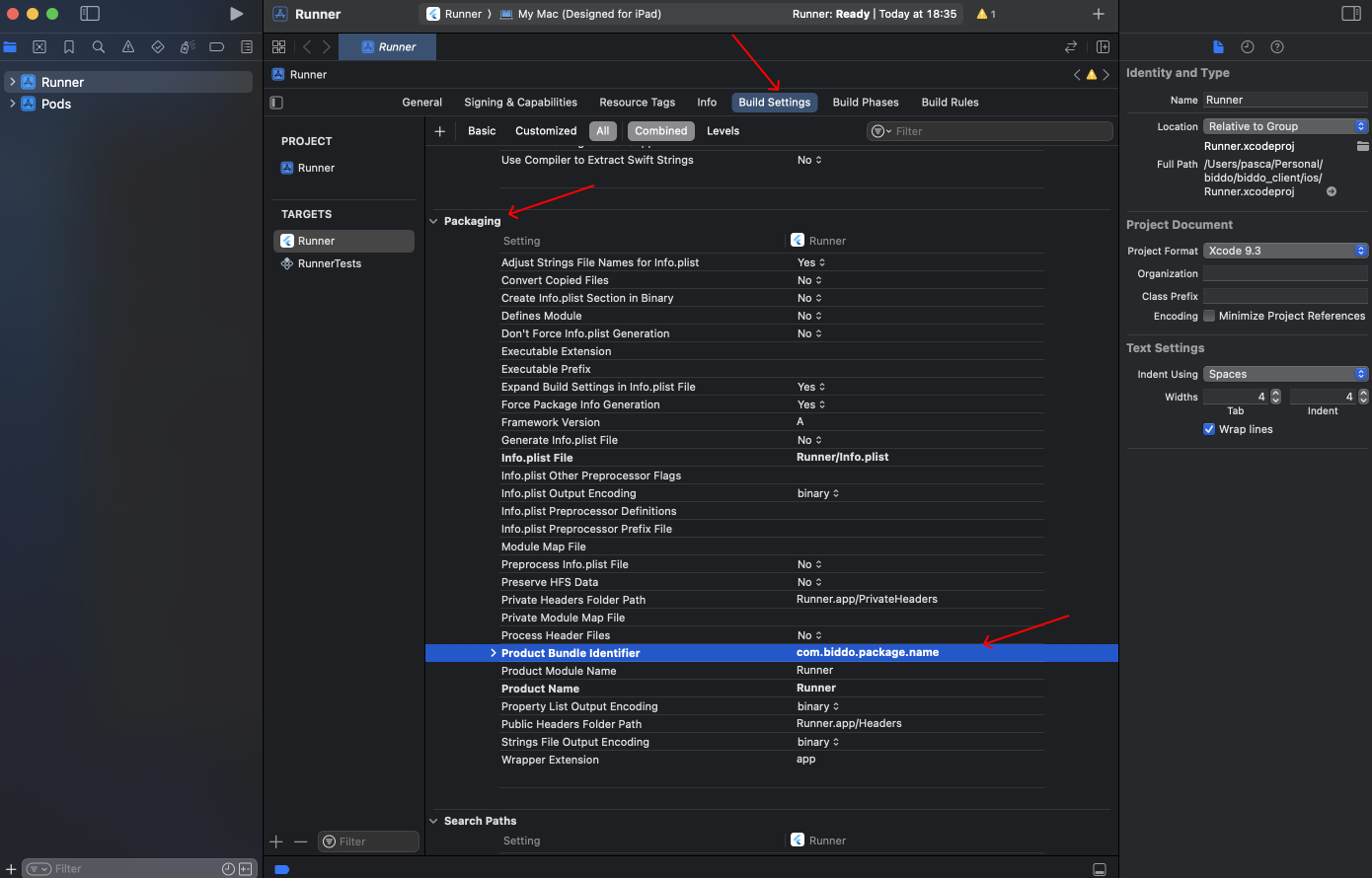The image size is (1372, 878).
Task: Enable Minimize Project References checkbox
Action: [1209, 316]
